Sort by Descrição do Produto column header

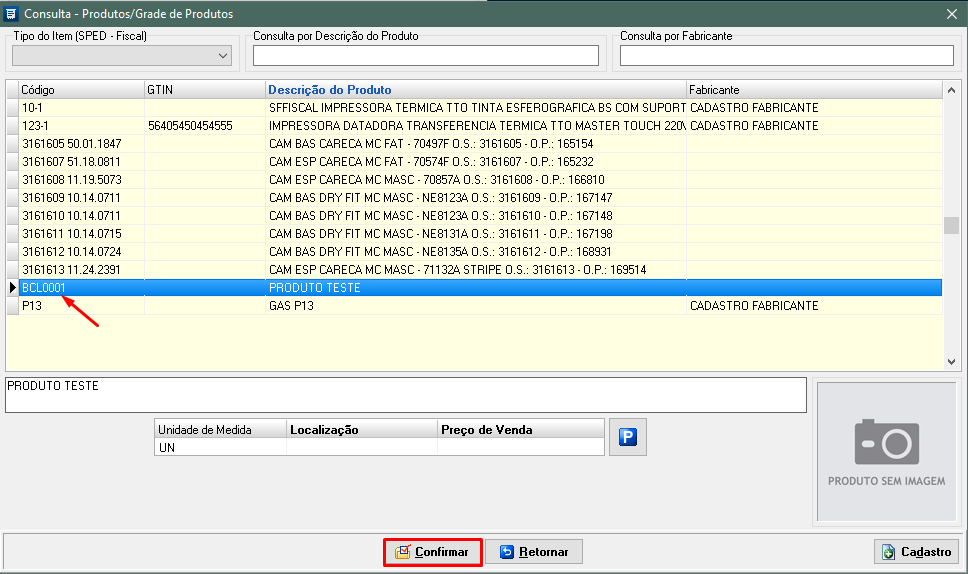[x=475, y=90]
